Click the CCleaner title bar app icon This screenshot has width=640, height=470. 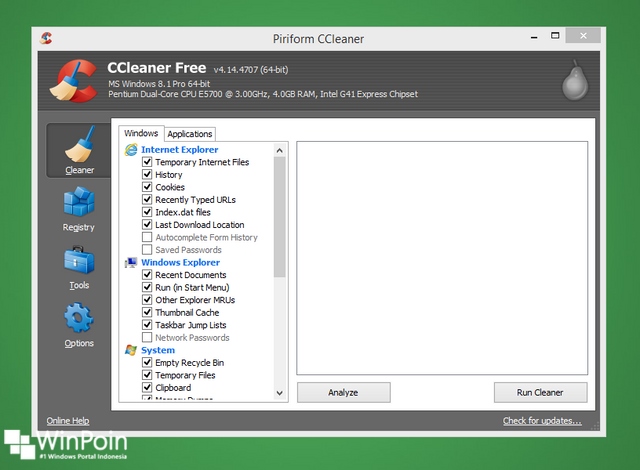click(x=46, y=38)
